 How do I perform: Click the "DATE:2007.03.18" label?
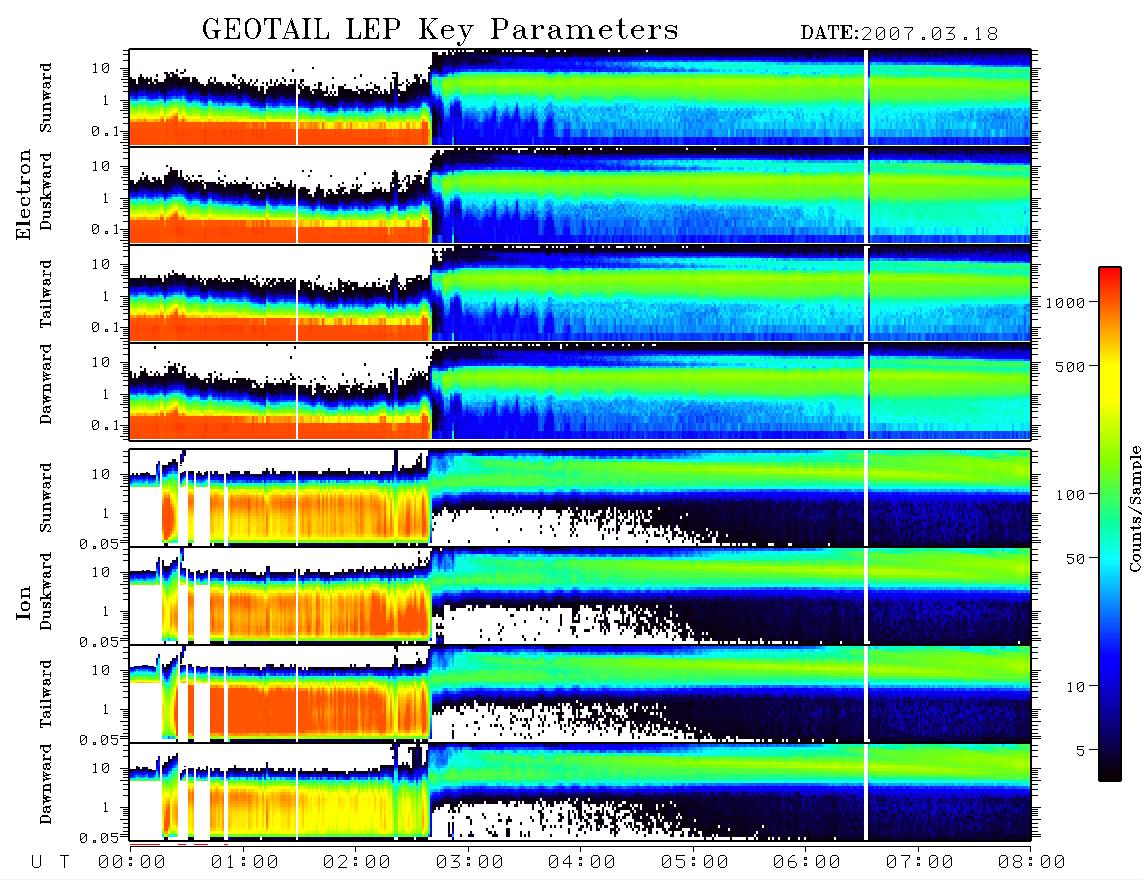899,34
